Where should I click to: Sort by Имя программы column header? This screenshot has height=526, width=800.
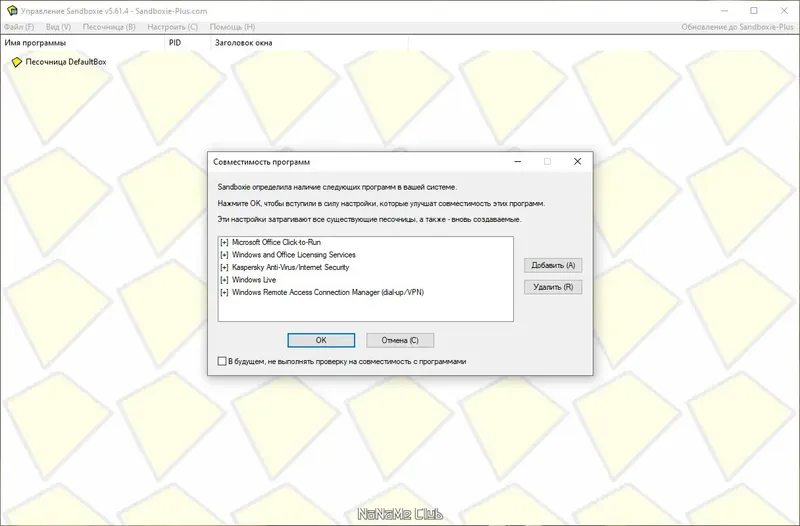click(83, 43)
